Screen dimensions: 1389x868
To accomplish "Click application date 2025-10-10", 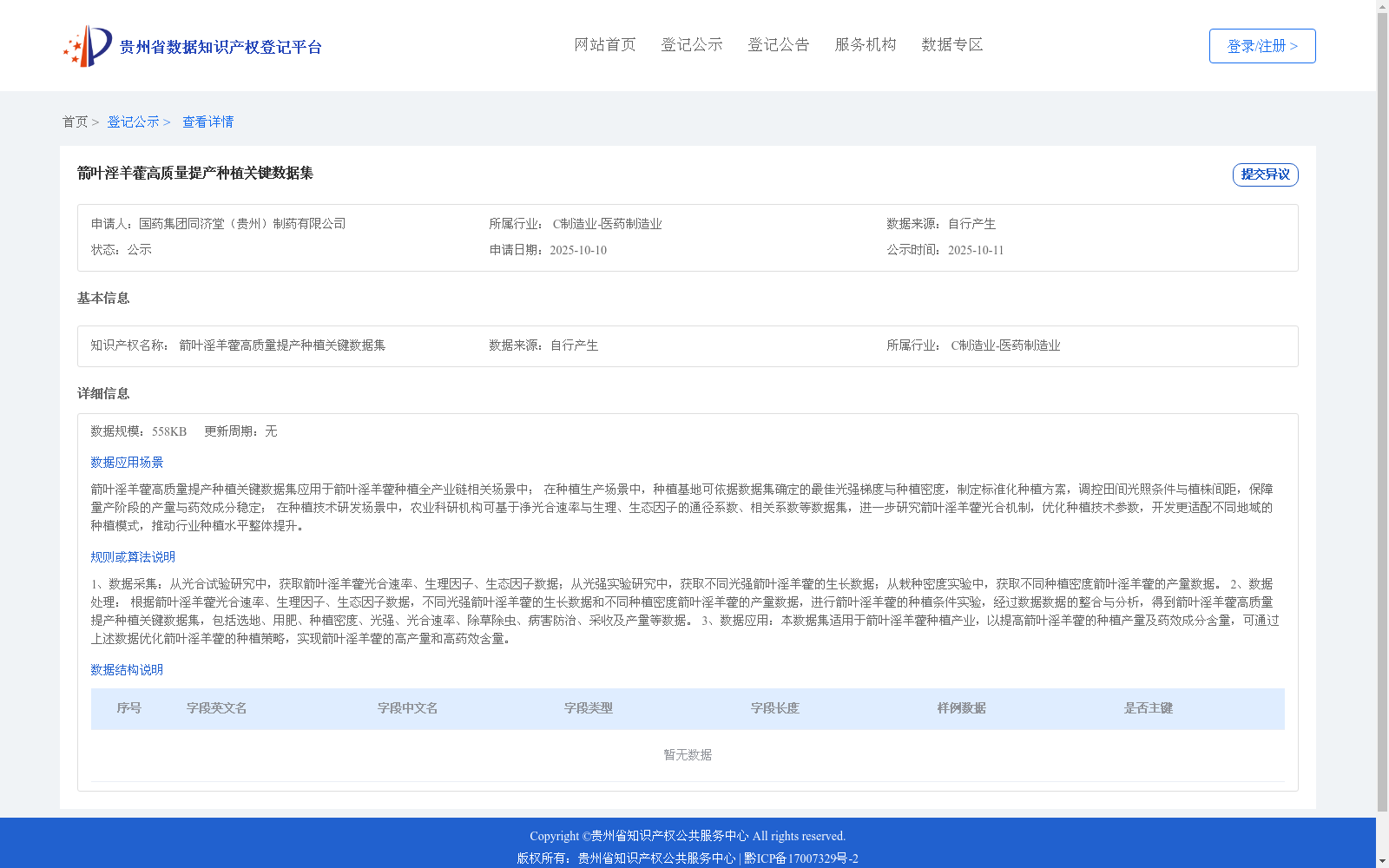I will [578, 250].
